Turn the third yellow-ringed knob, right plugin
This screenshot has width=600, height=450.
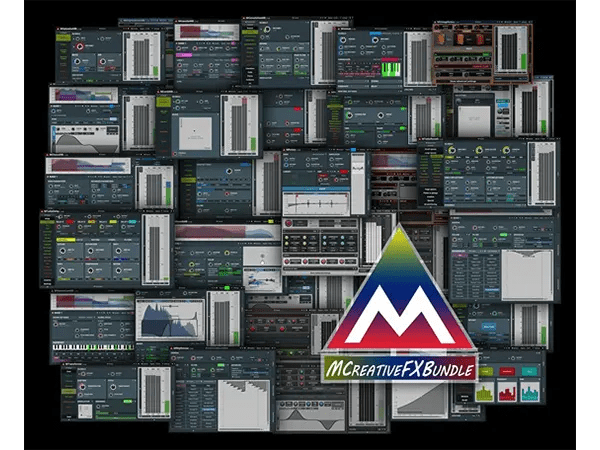click(506, 150)
